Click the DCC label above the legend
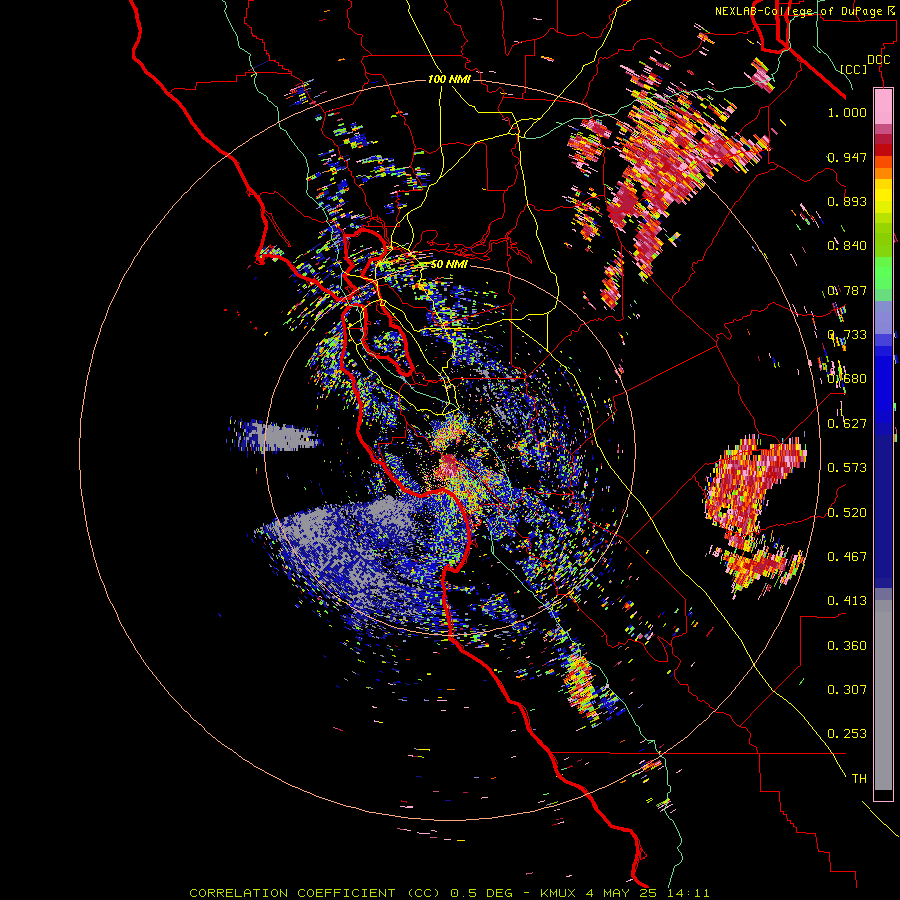Image resolution: width=900 pixels, height=900 pixels. click(879, 60)
